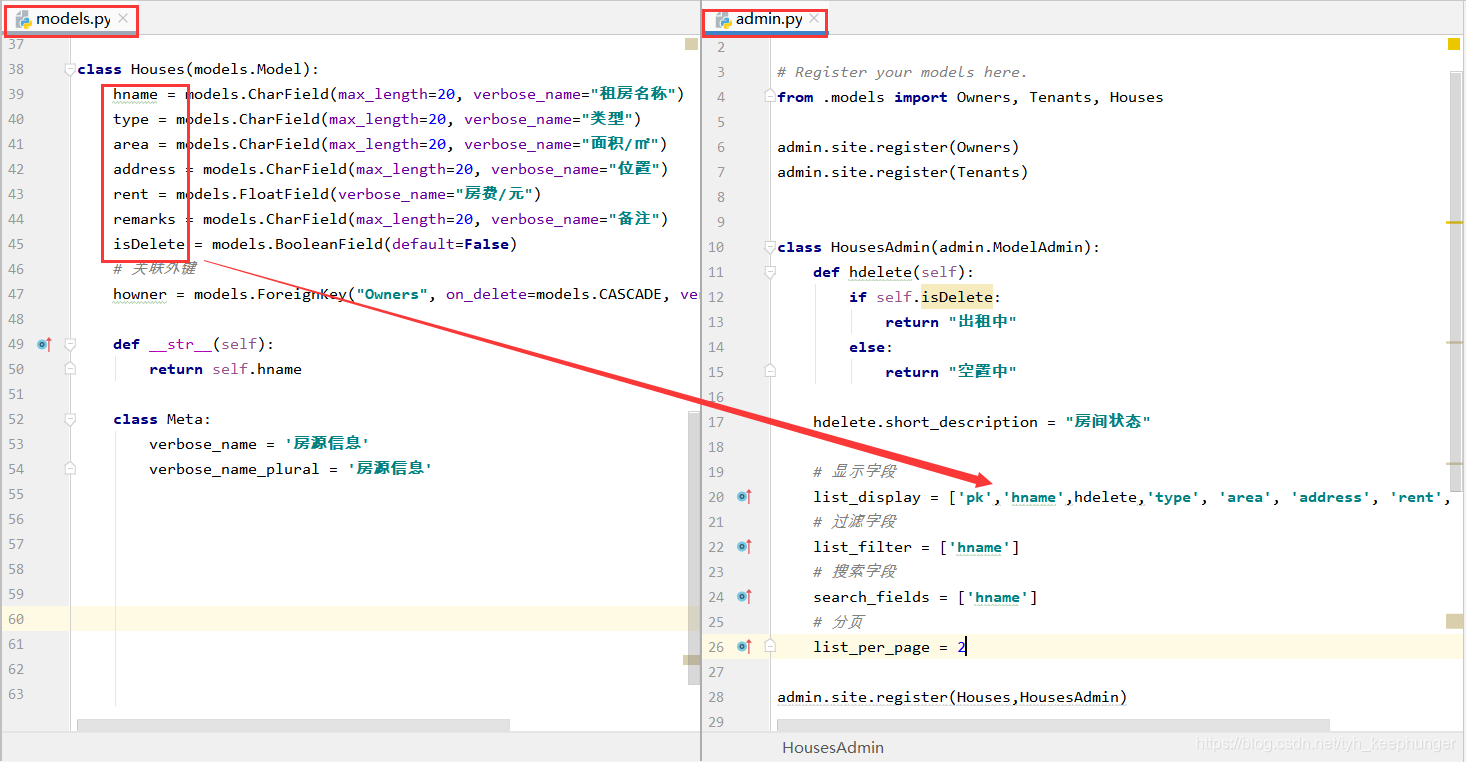Click HousesAdmin breadcrumb at the bottom
1466x762 pixels.
(833, 747)
